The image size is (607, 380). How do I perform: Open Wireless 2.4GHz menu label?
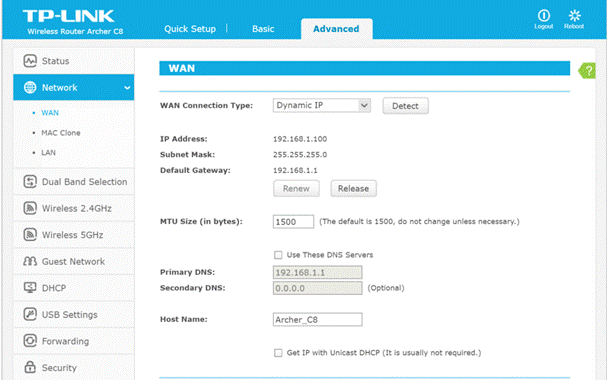pyautogui.click(x=77, y=208)
